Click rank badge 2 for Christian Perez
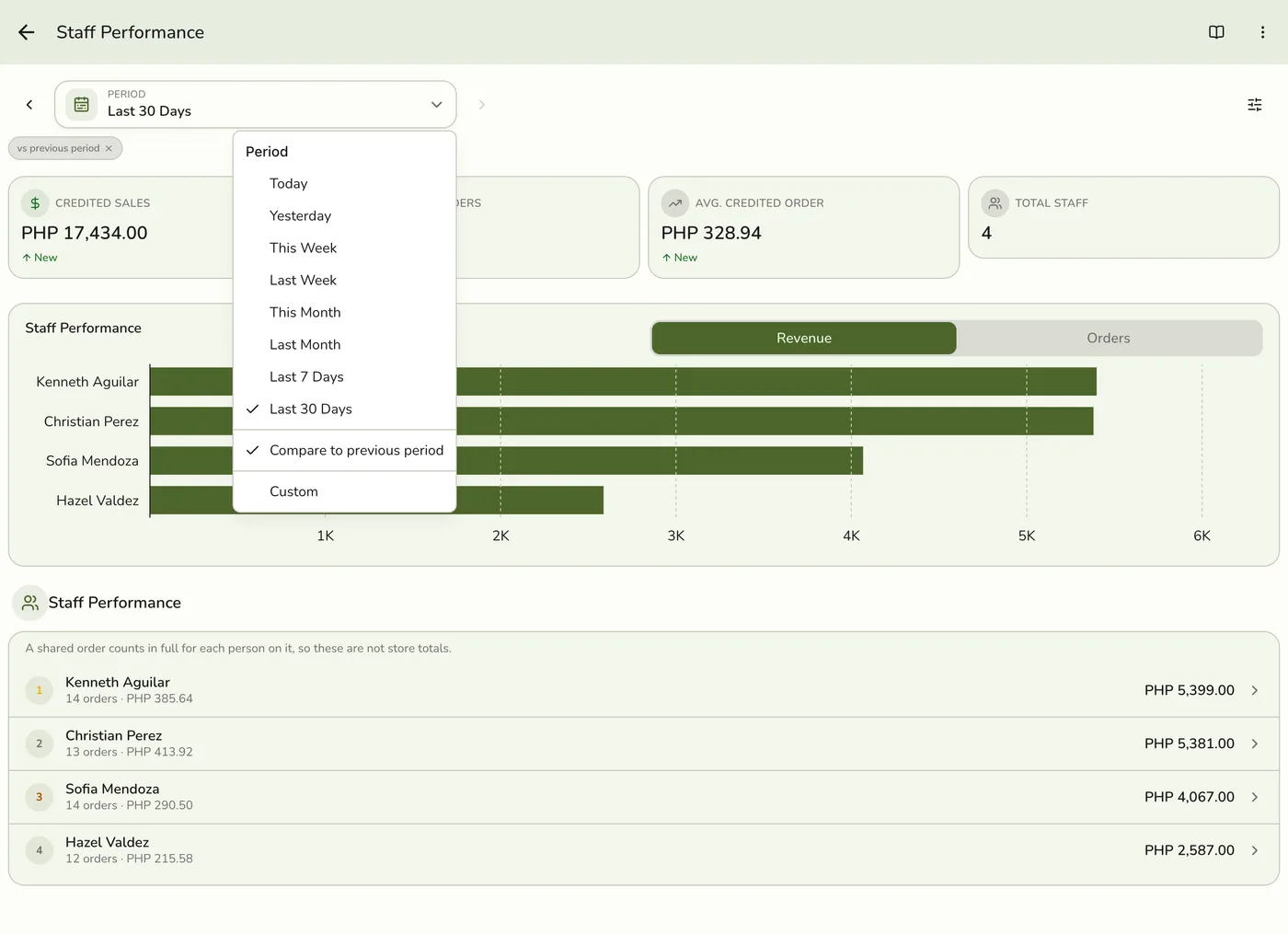The width and height of the screenshot is (1288, 934). point(40,744)
